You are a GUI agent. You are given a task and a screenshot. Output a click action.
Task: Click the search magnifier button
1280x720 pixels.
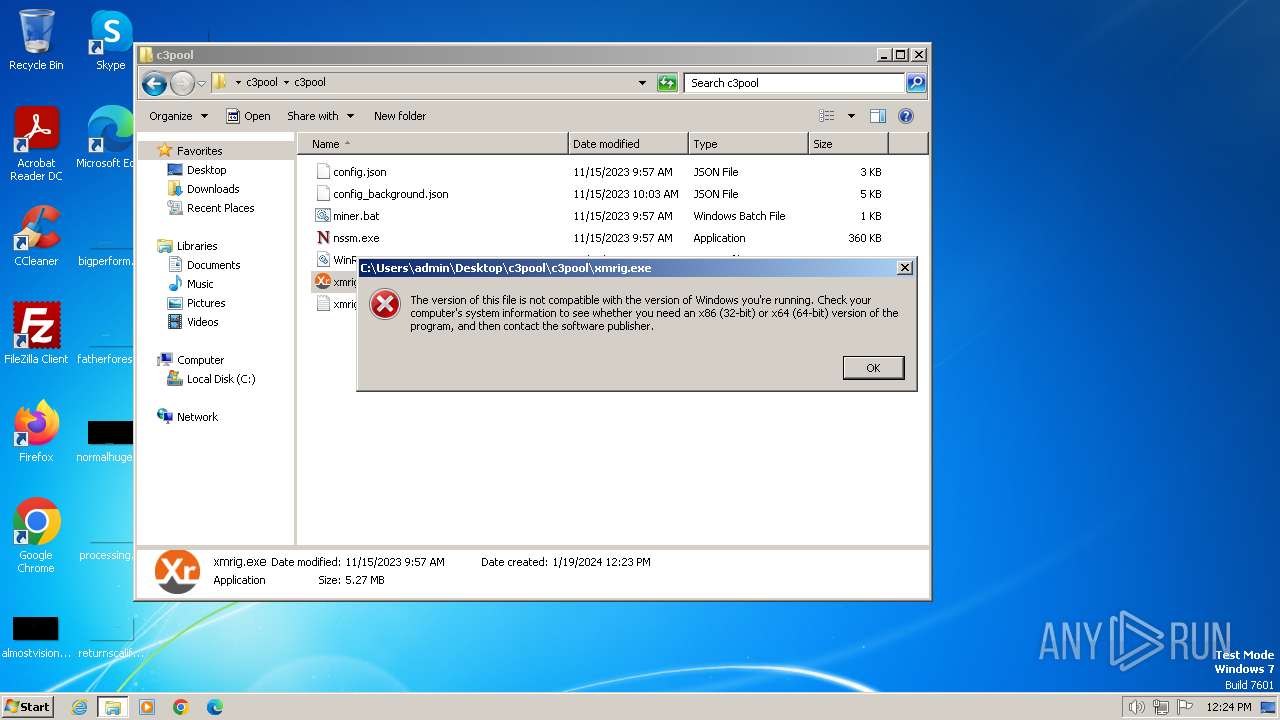pyautogui.click(x=915, y=83)
